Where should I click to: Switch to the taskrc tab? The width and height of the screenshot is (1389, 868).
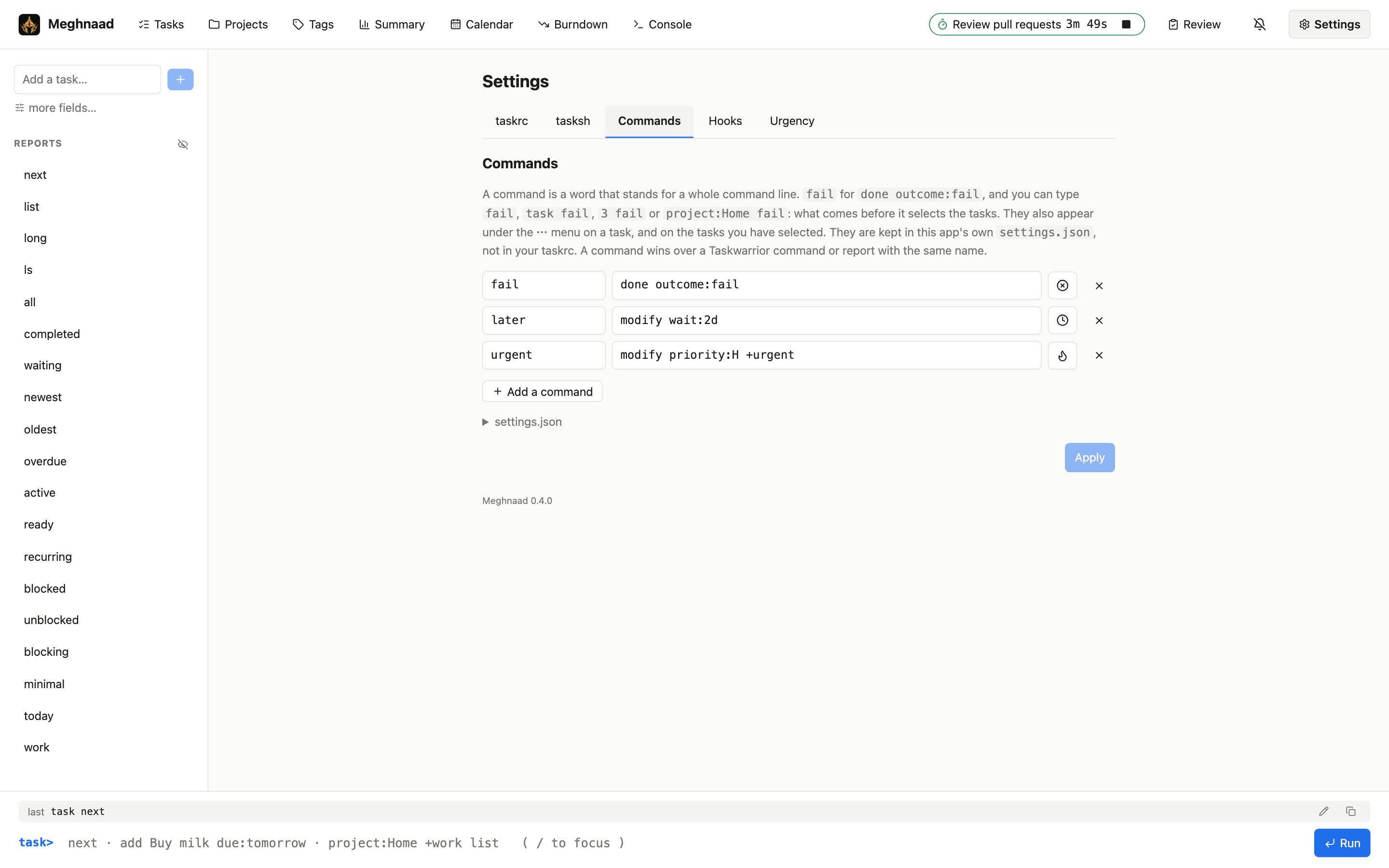511,121
